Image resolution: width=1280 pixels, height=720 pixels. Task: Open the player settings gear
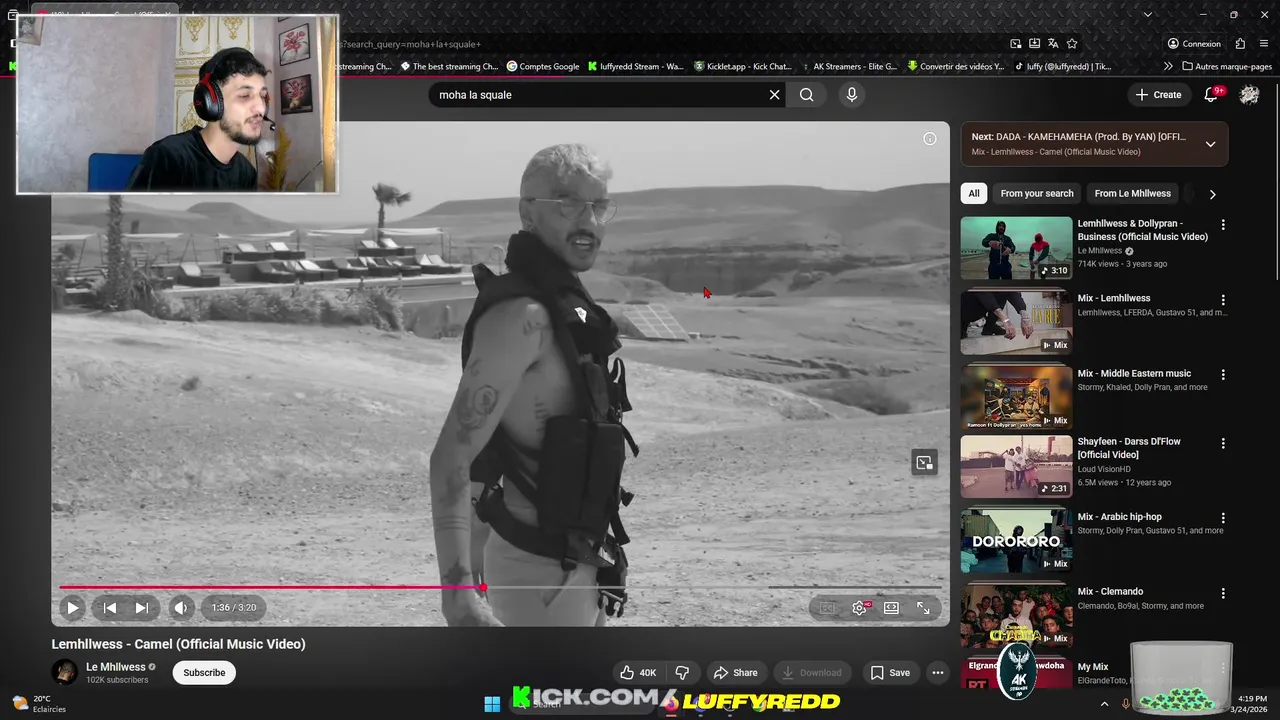click(859, 607)
